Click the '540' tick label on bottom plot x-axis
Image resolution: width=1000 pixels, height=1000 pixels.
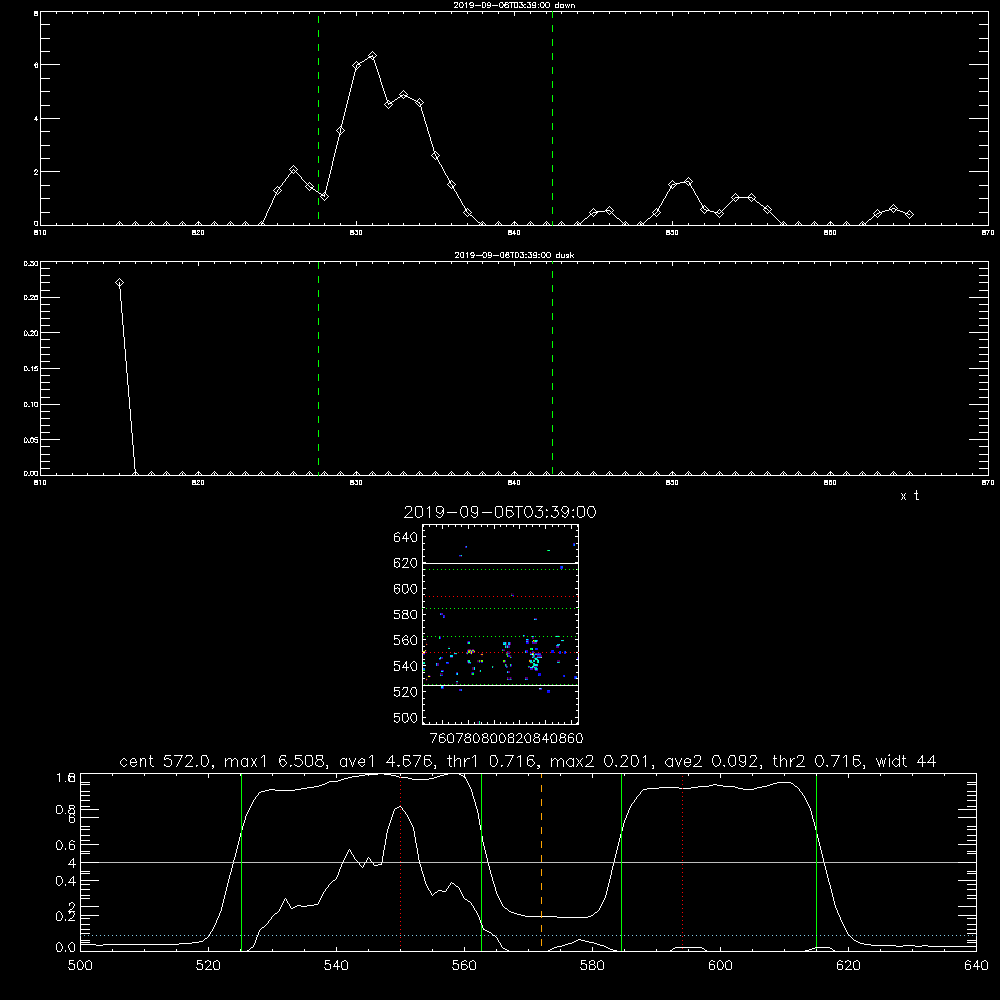(x=336, y=966)
